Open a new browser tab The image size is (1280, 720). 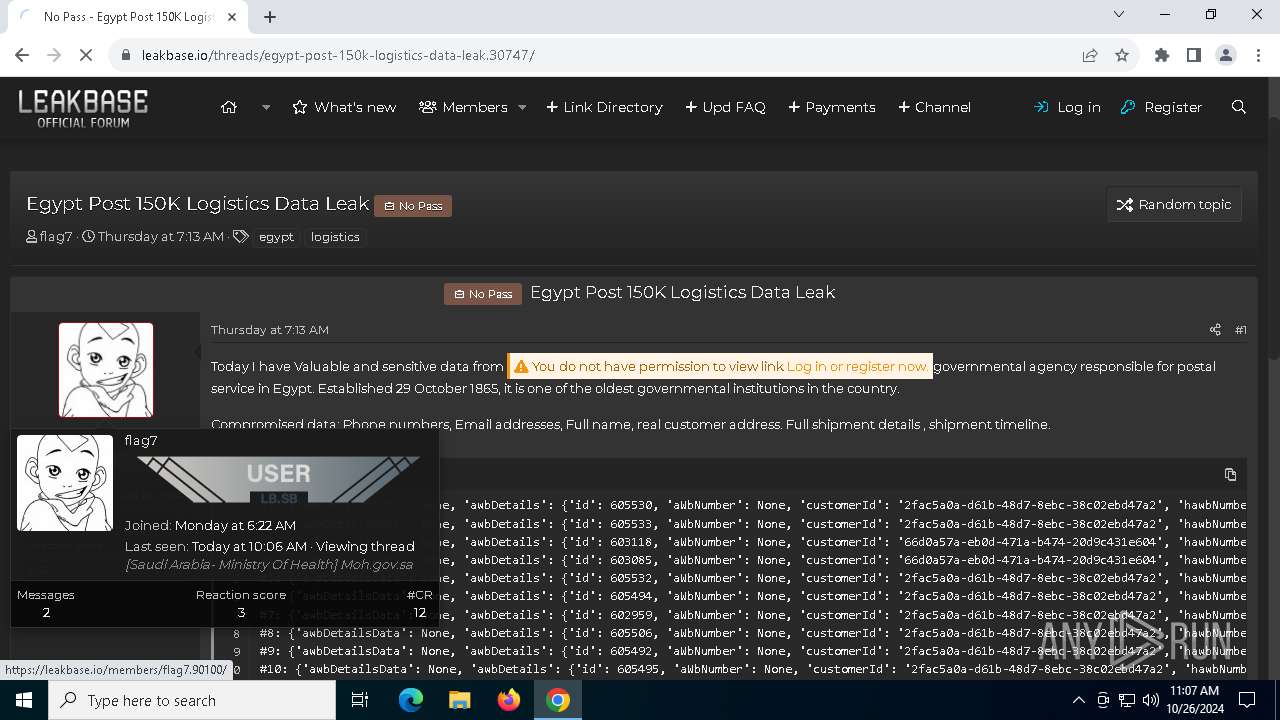[x=270, y=16]
